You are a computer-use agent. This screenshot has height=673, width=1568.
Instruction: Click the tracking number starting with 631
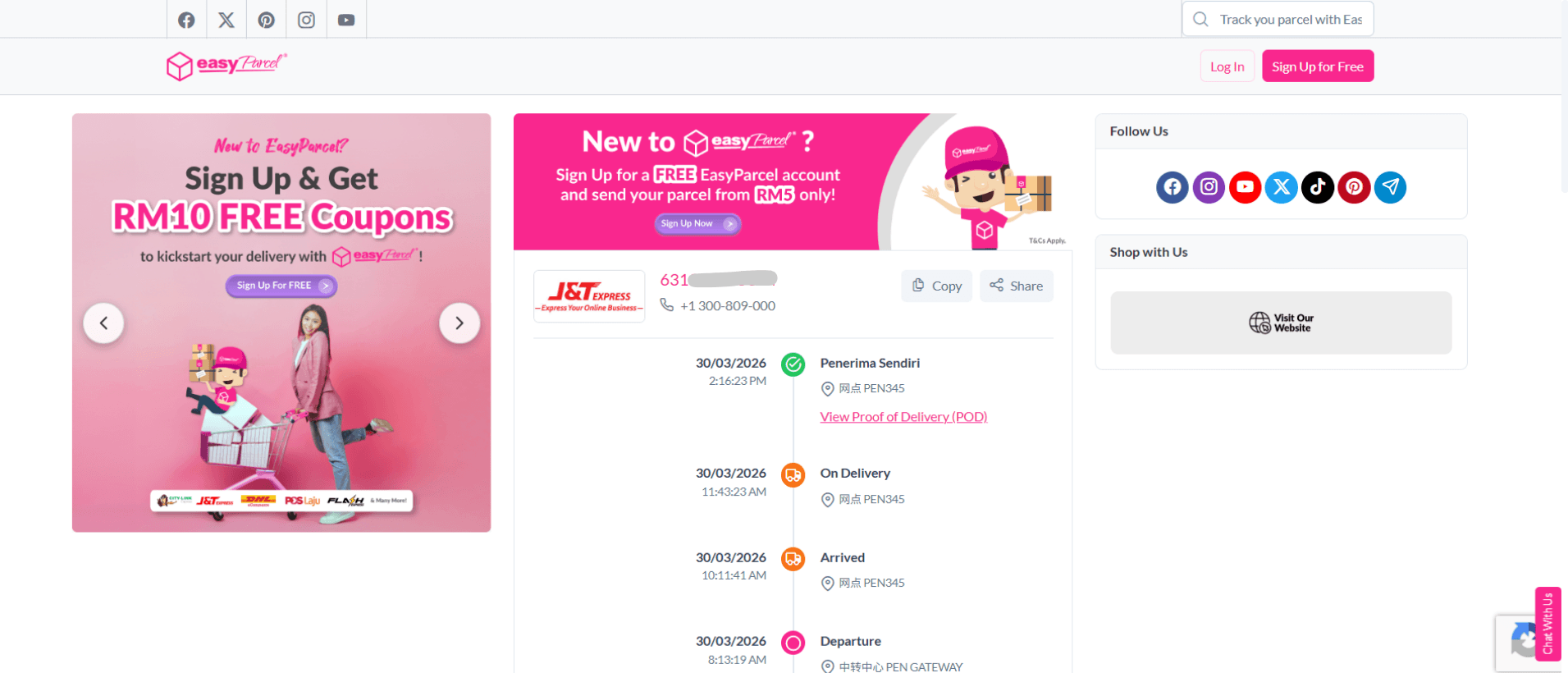[718, 280]
